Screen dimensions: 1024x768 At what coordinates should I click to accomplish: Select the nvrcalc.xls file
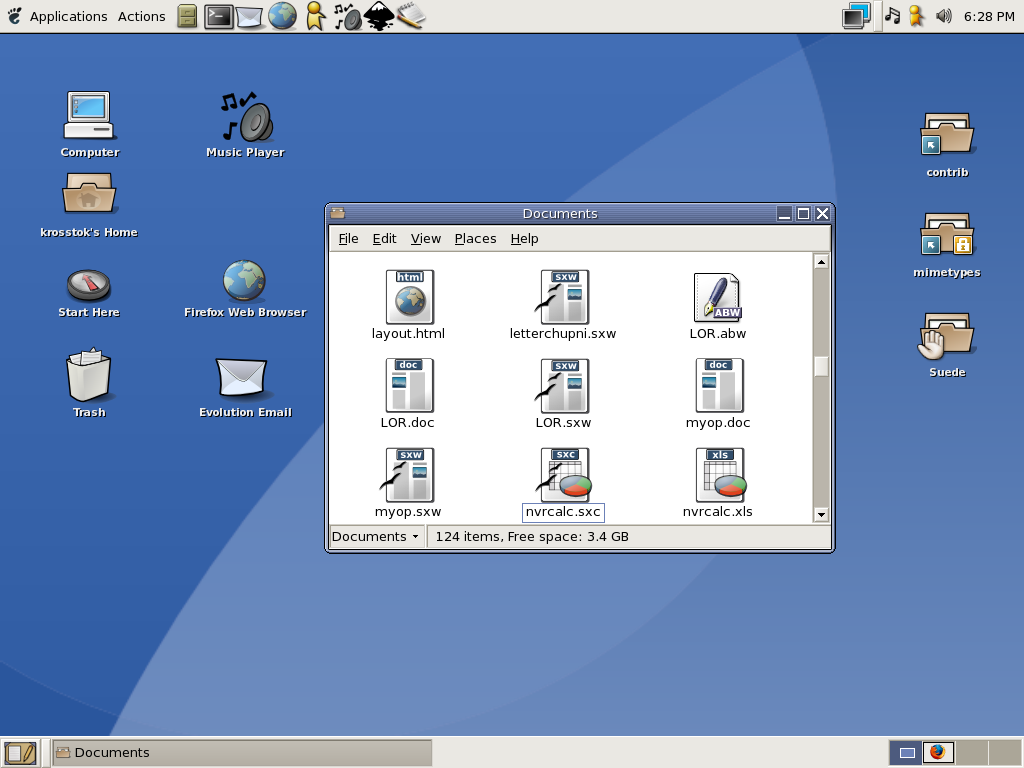point(718,483)
